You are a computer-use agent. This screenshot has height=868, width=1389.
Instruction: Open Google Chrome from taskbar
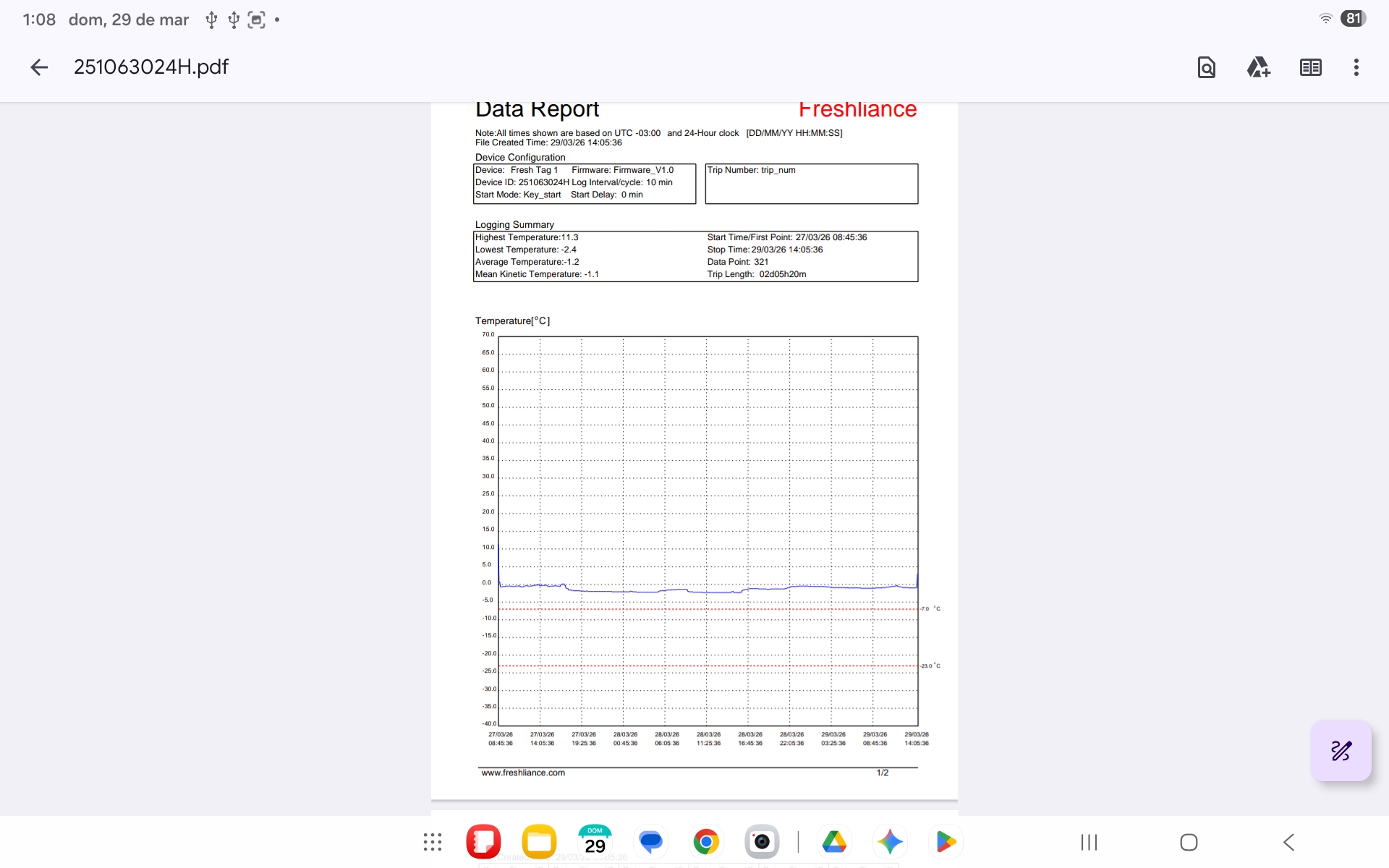click(x=706, y=842)
